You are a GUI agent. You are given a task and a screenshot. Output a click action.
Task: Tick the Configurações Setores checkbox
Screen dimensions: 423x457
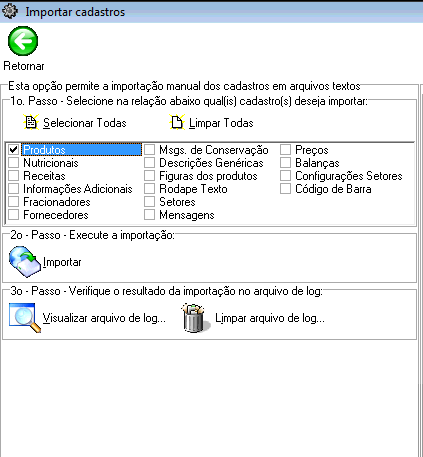pyautogui.click(x=285, y=176)
